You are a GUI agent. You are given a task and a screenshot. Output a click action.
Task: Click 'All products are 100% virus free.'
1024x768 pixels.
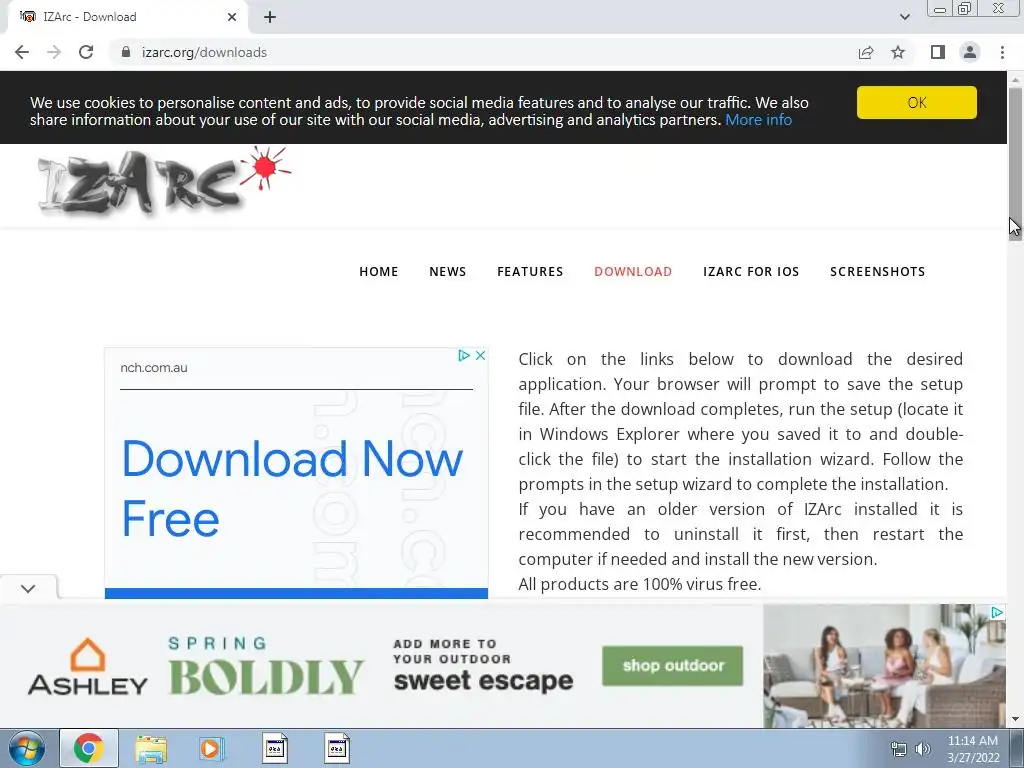(640, 584)
